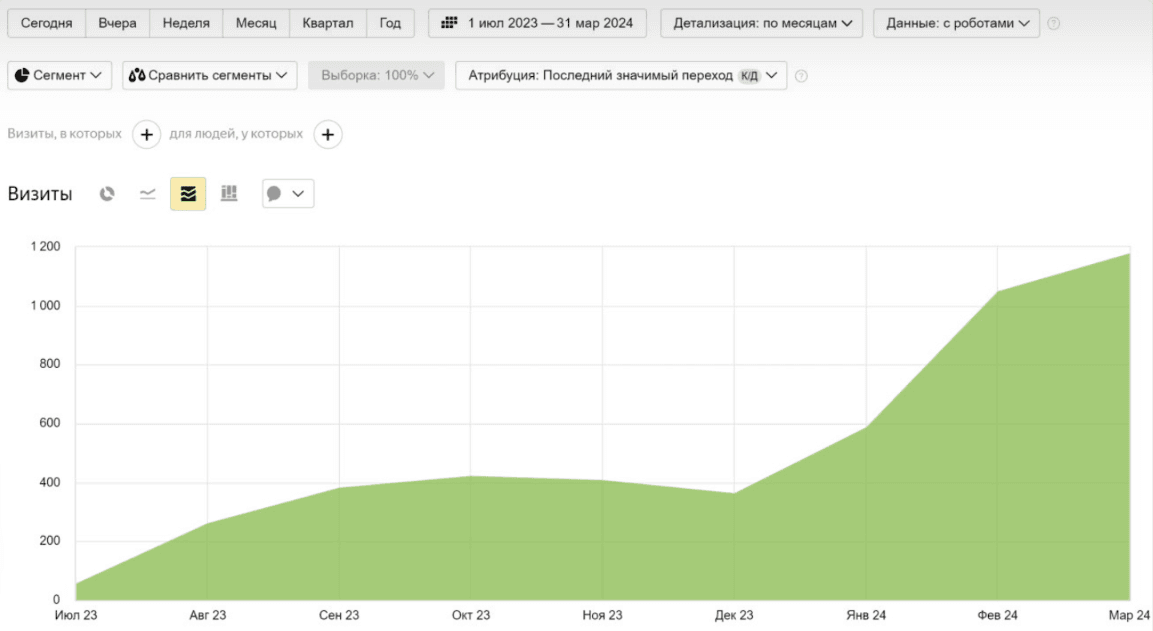This screenshot has height=631, width=1153.
Task: Click the Визиты, в которых label
Action: pos(65,134)
